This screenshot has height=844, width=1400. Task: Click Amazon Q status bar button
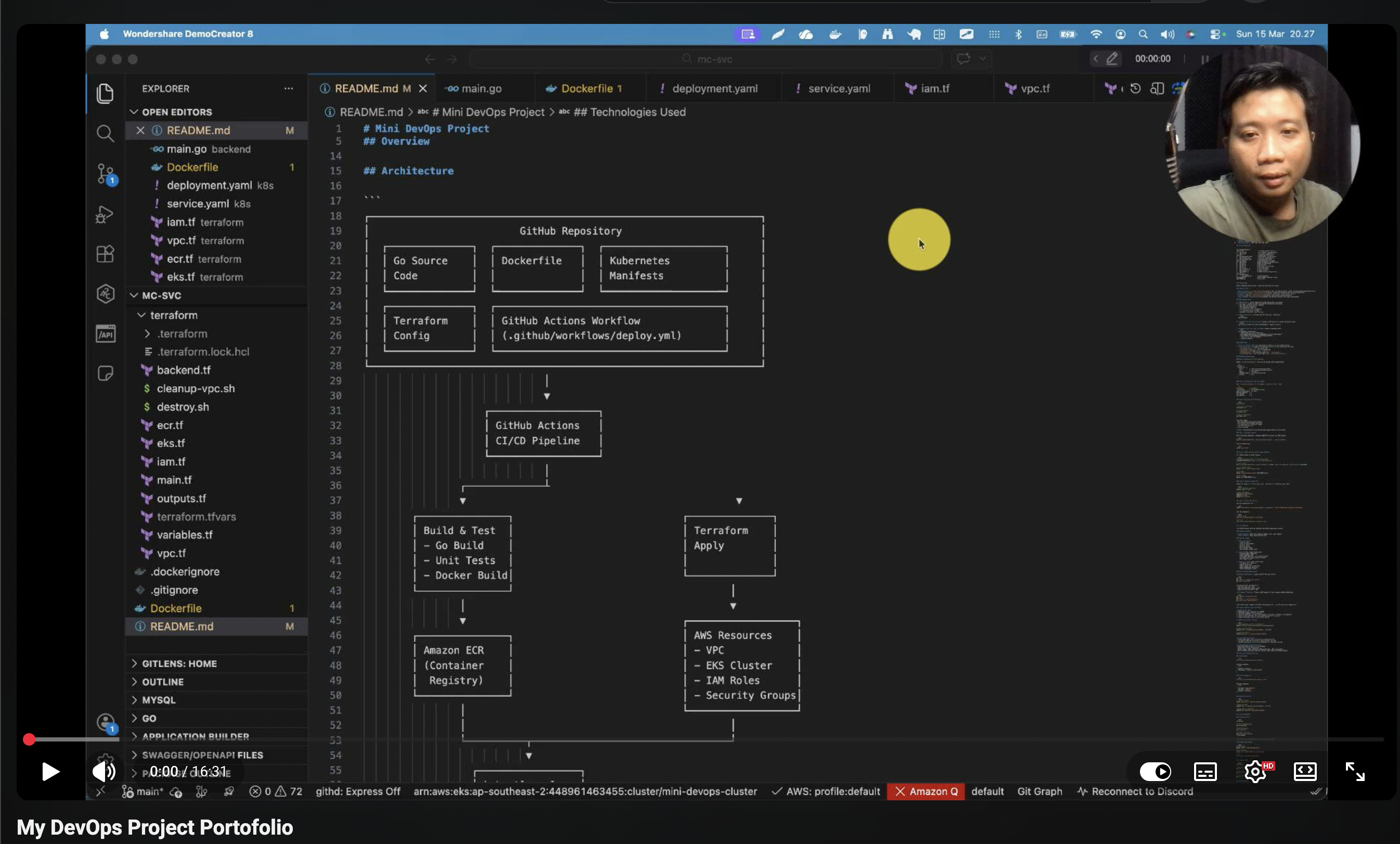click(926, 791)
